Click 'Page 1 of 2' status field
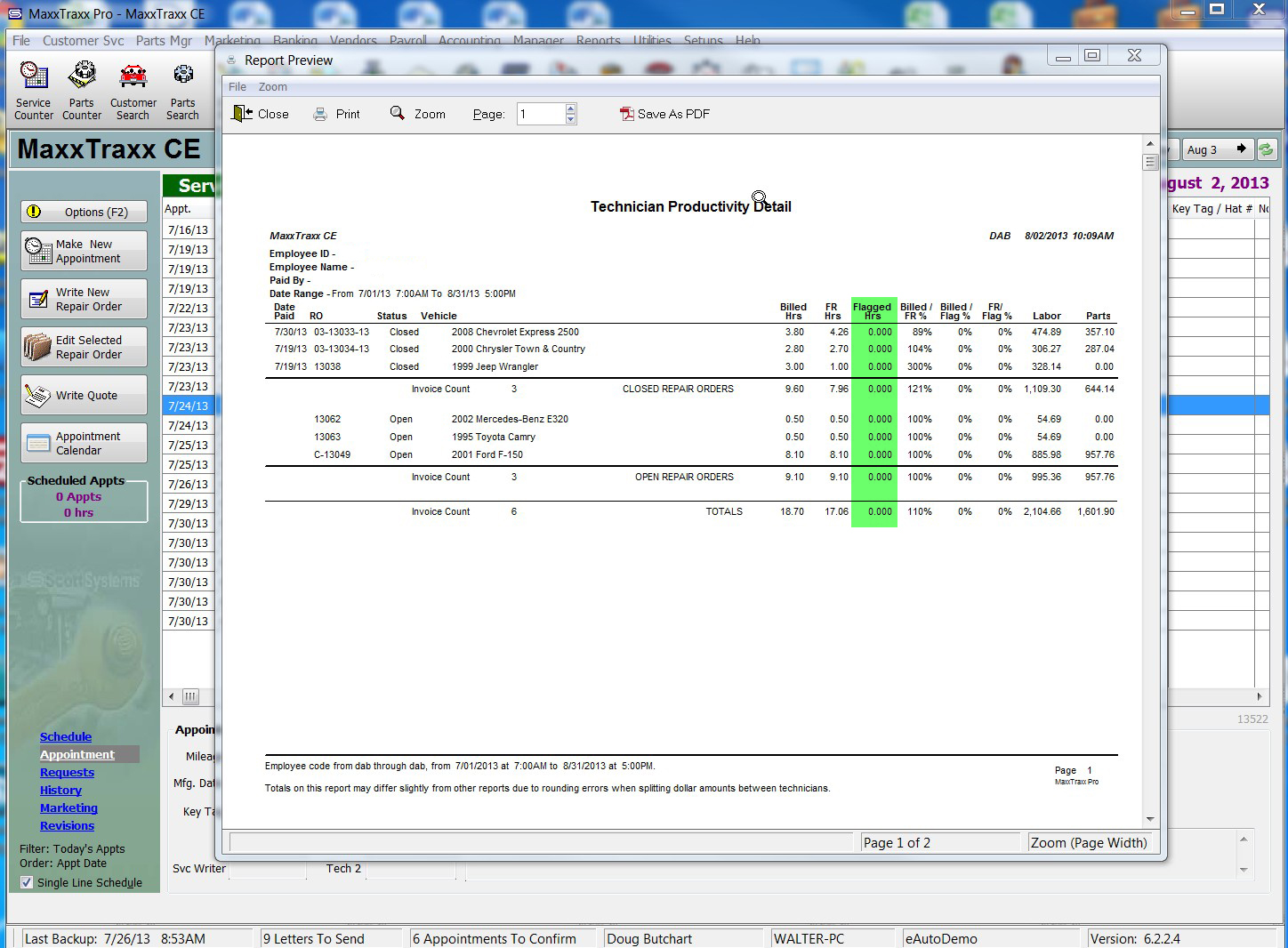 (x=939, y=842)
